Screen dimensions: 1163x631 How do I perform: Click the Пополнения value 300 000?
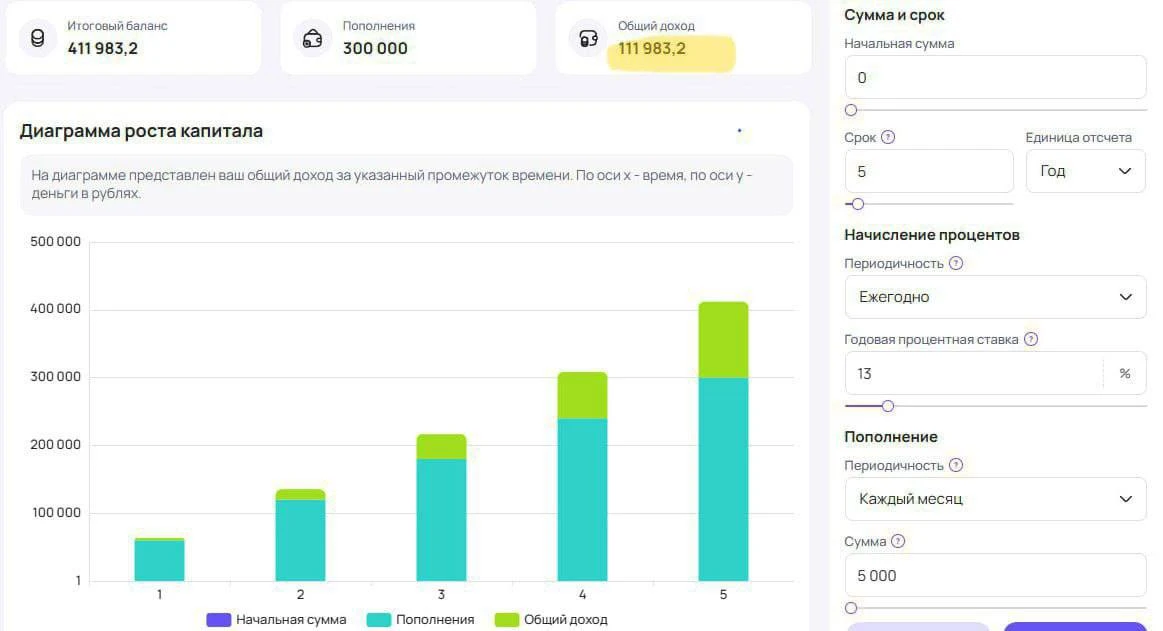click(375, 48)
